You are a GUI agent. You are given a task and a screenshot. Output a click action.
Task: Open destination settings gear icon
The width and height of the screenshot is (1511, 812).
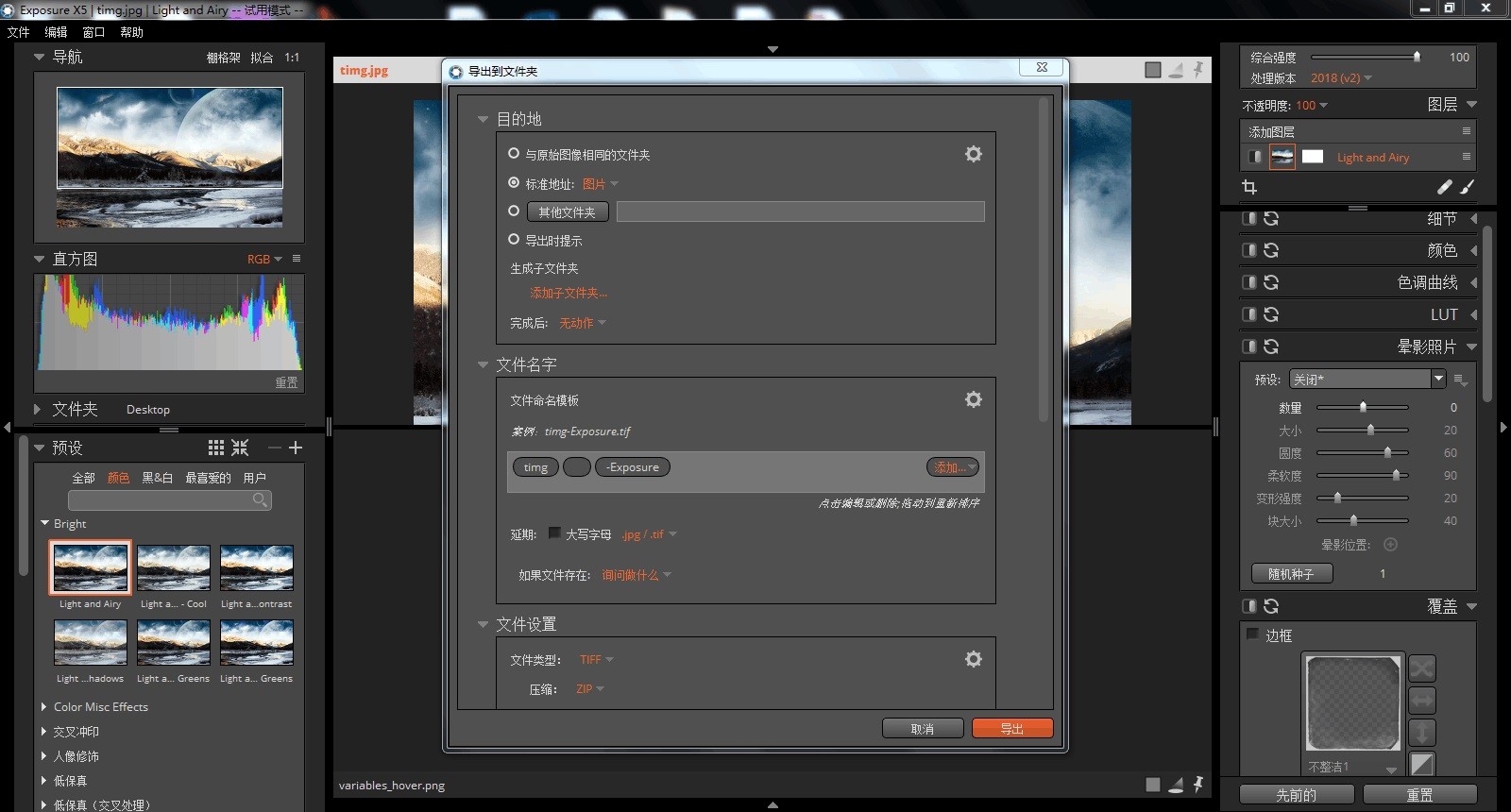[x=973, y=154]
